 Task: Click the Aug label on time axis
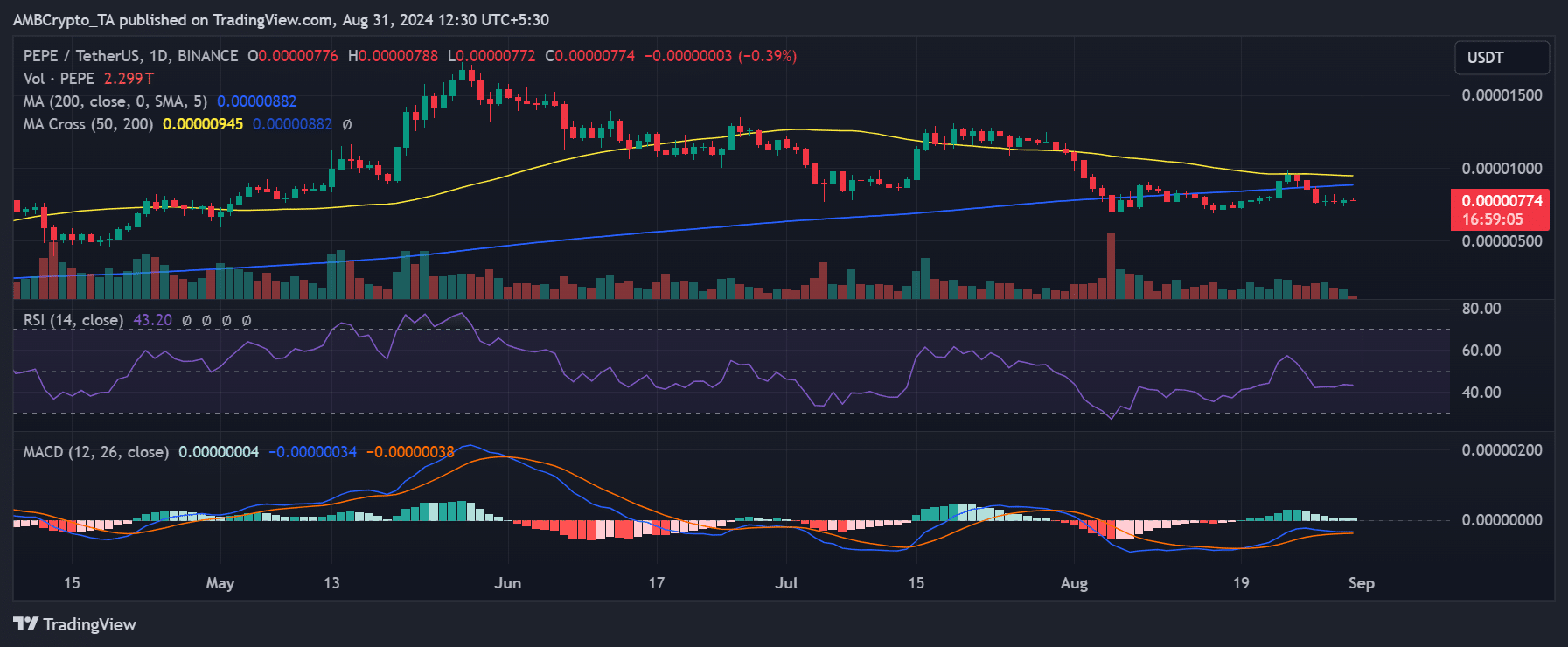point(1074,583)
